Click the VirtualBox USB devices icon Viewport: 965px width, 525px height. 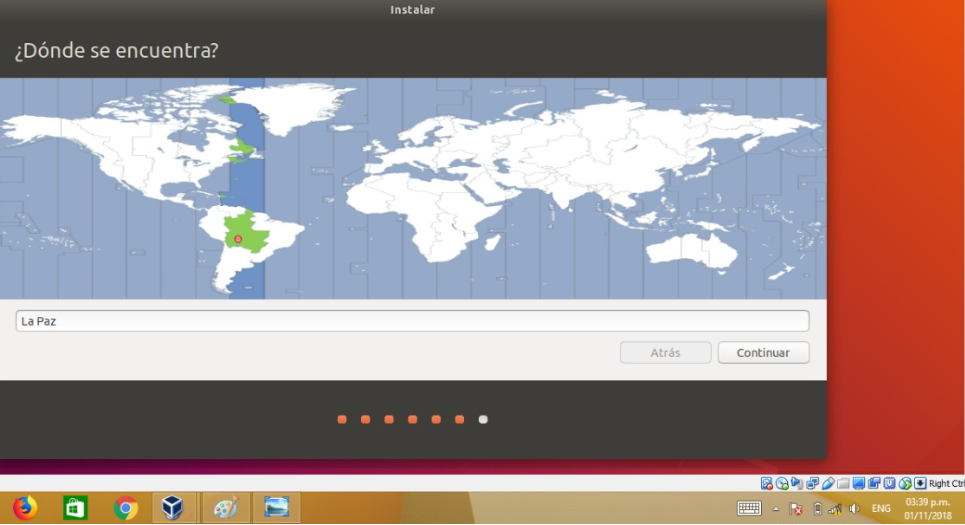tap(828, 483)
